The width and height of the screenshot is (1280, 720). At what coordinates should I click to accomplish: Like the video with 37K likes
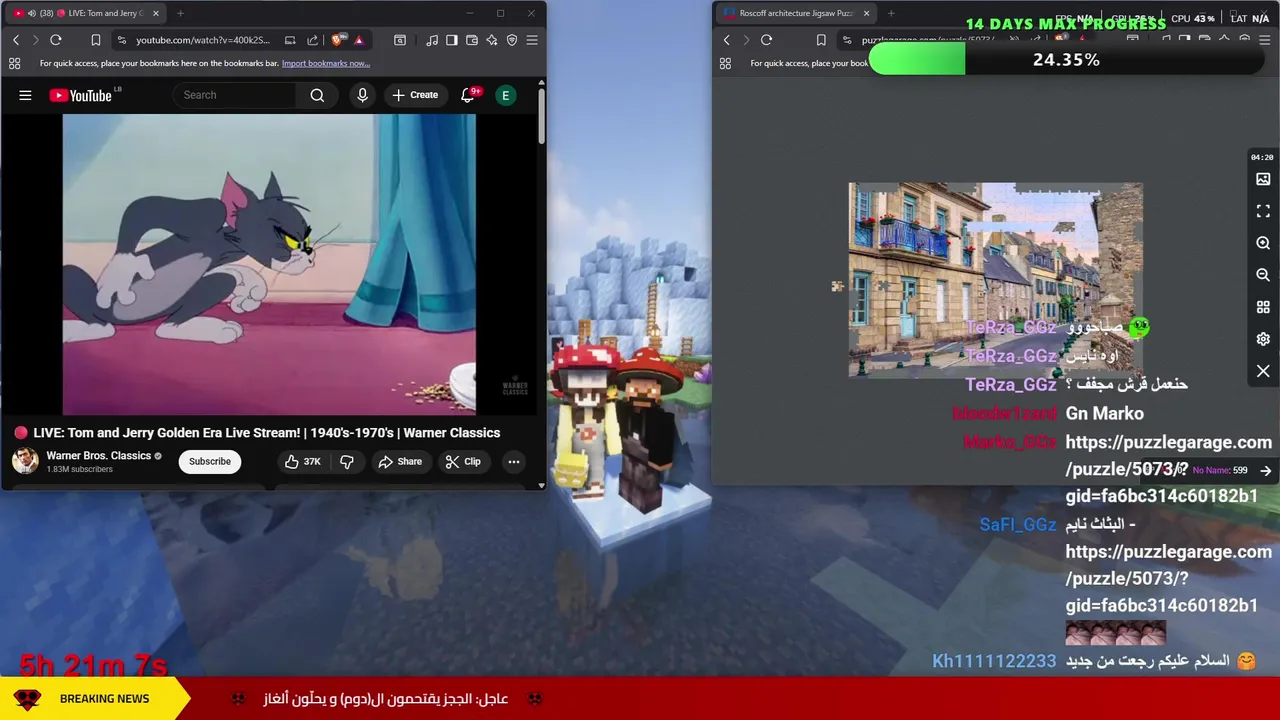[x=302, y=461]
